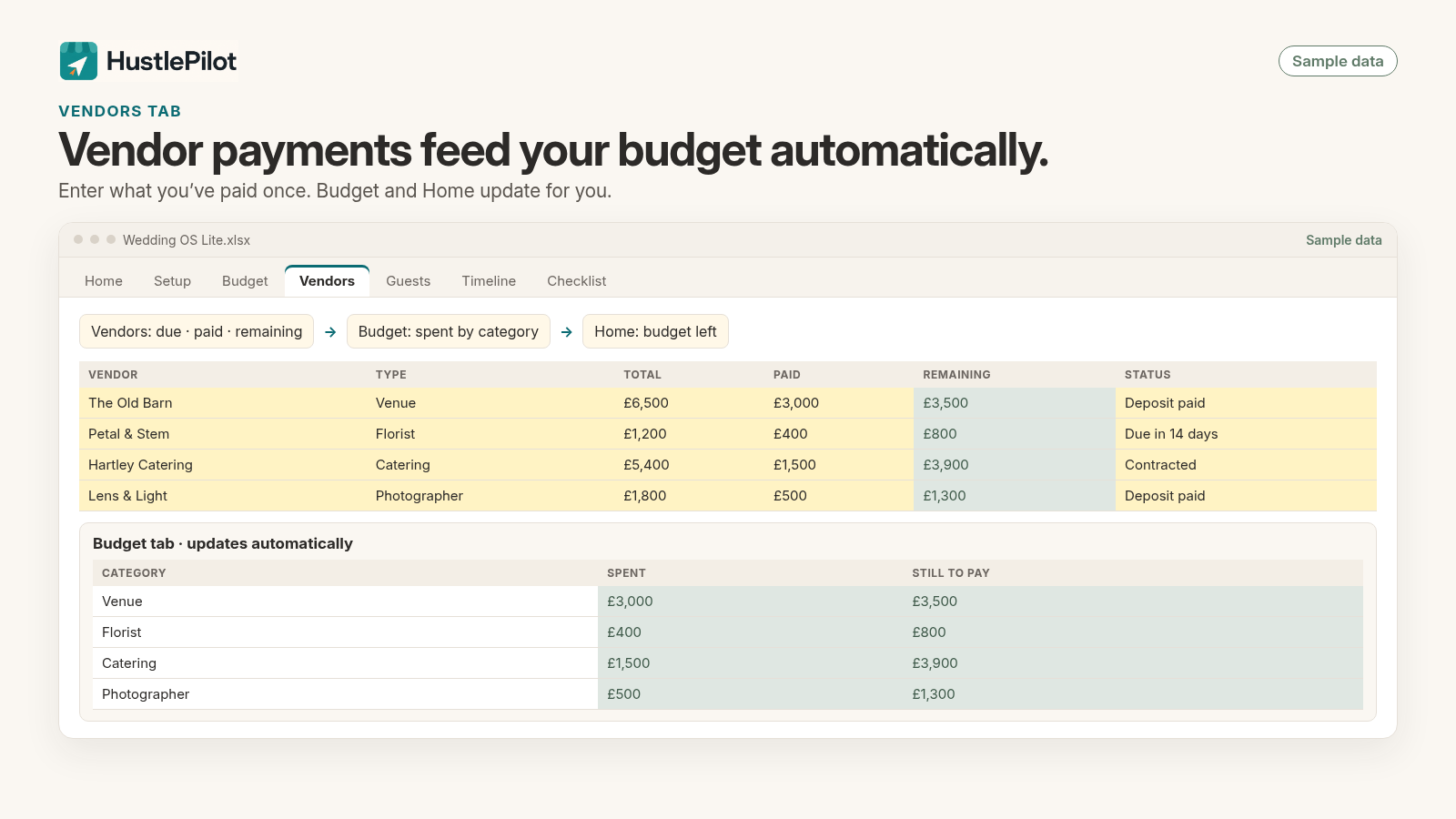Click the Venue category row in Budget table

728,602
